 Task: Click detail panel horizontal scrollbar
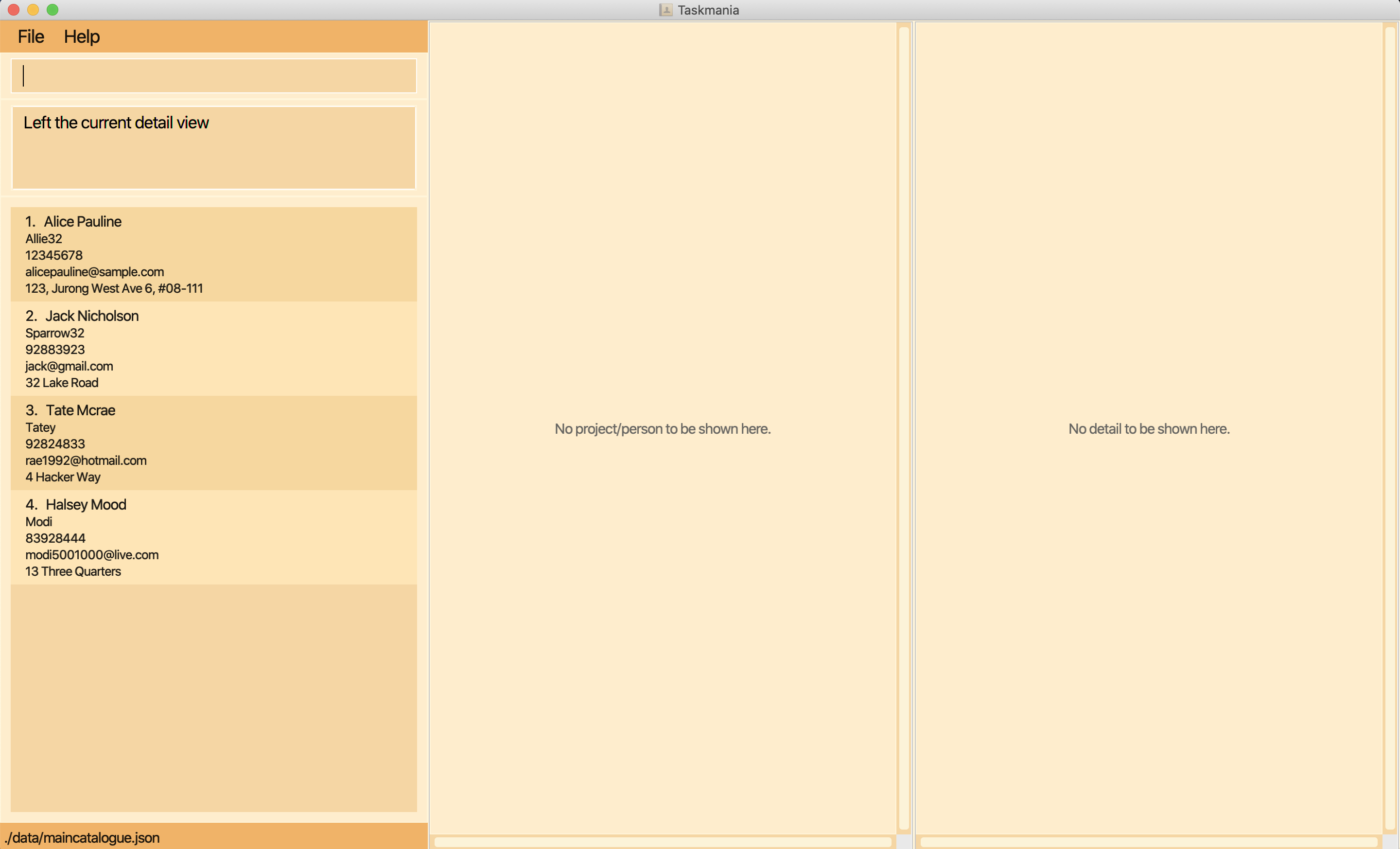click(1149, 842)
